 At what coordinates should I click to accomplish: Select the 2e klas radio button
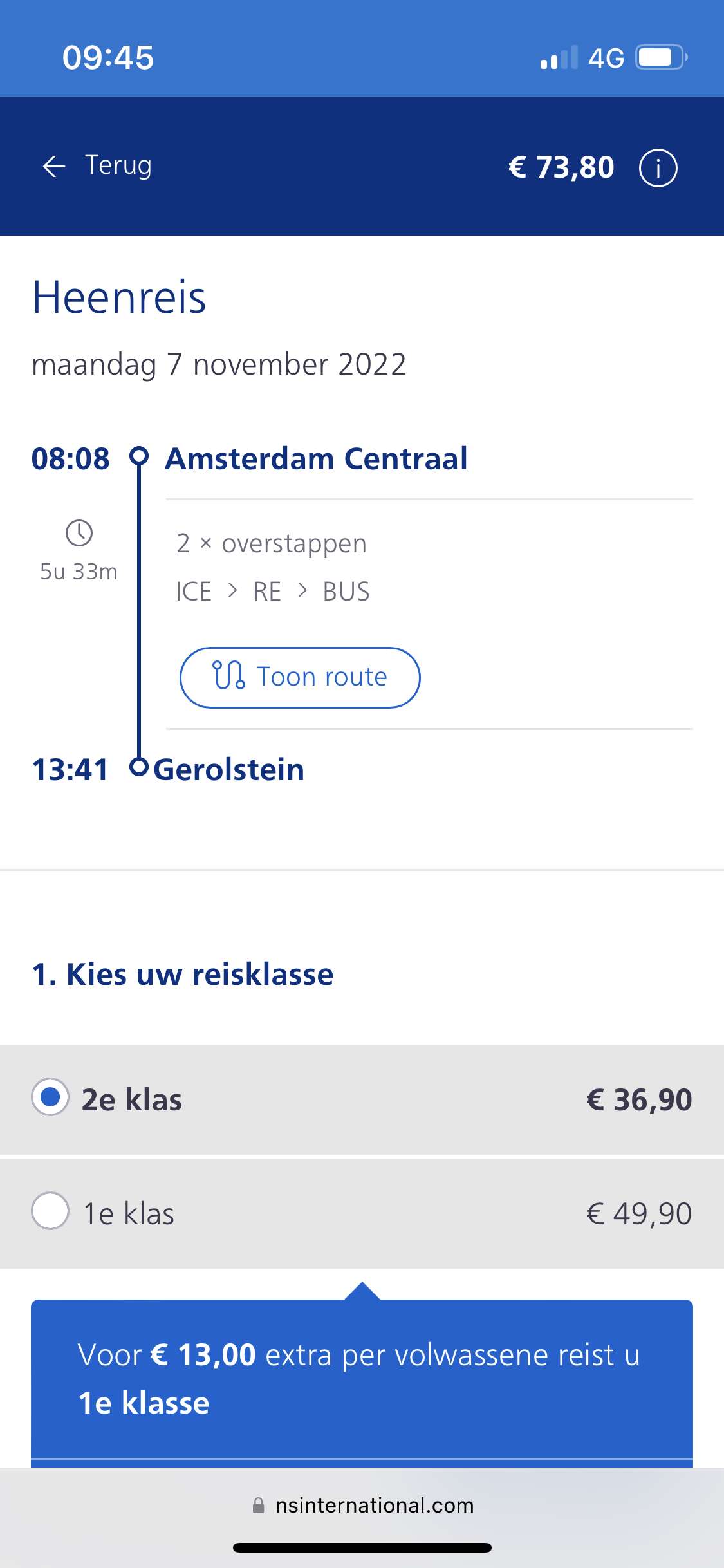[x=50, y=1097]
